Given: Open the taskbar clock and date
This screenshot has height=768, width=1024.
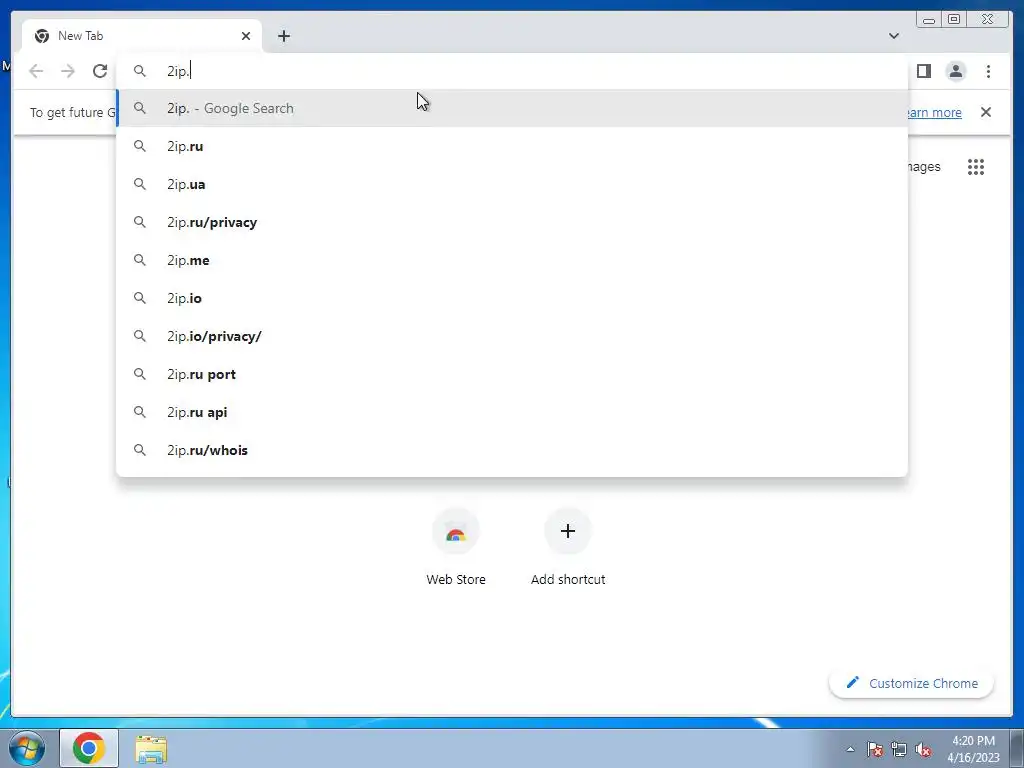Looking at the screenshot, I should 973,749.
